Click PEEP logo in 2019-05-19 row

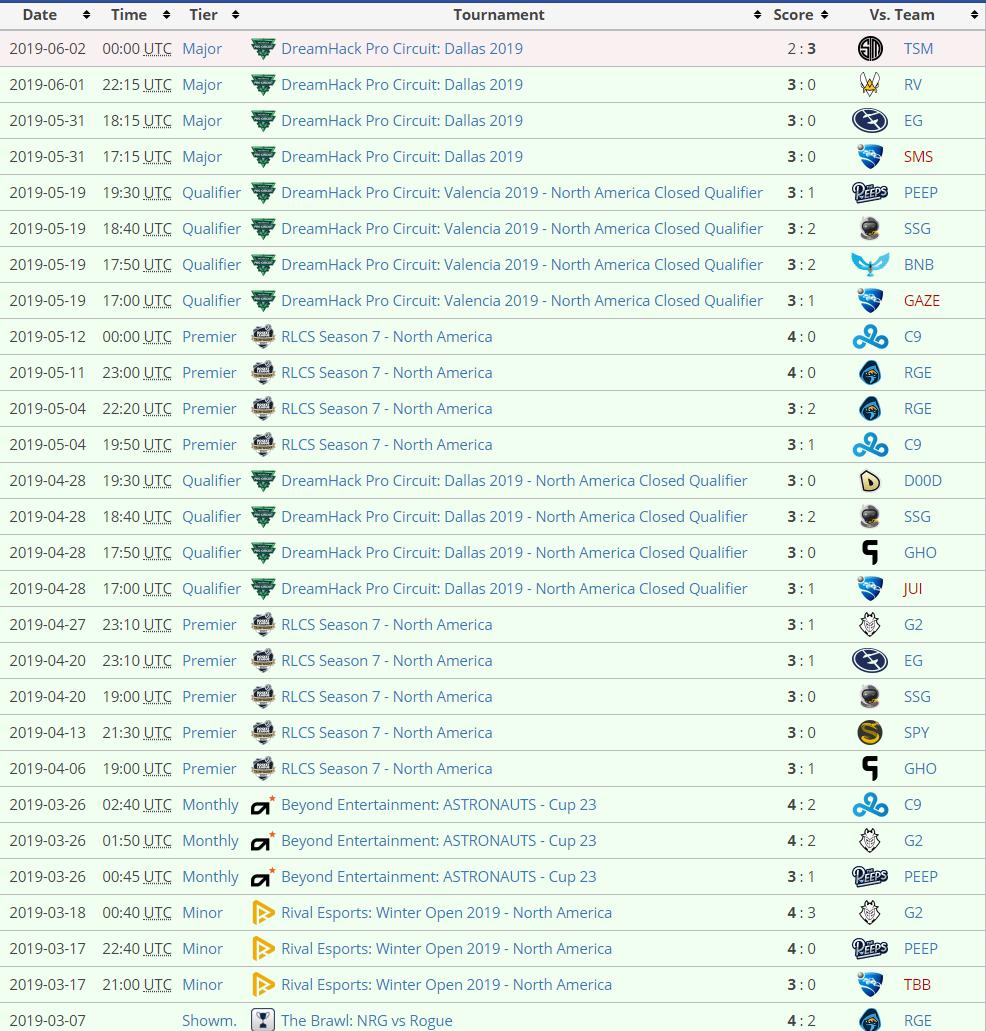point(870,193)
